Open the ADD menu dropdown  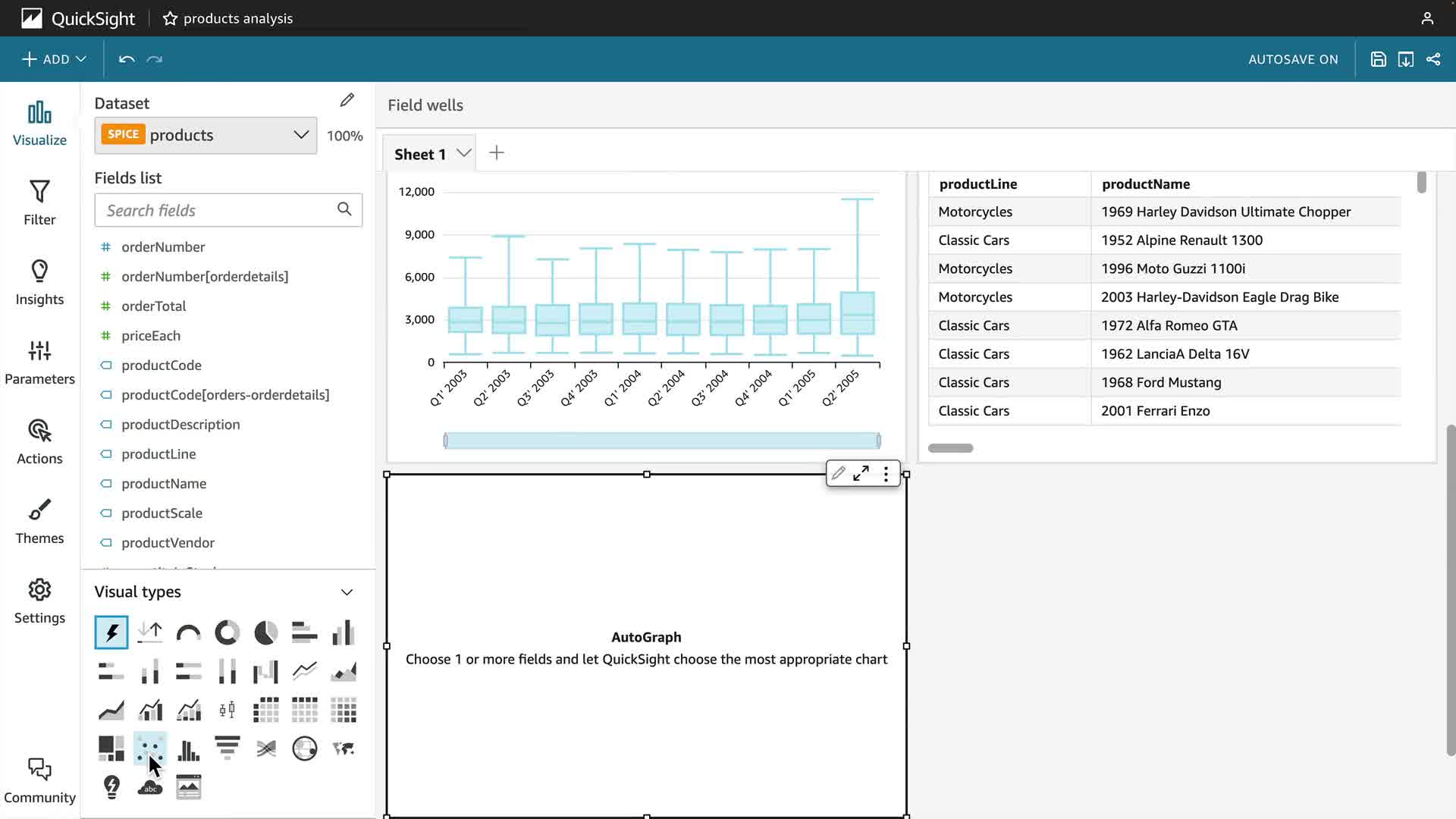(x=54, y=59)
